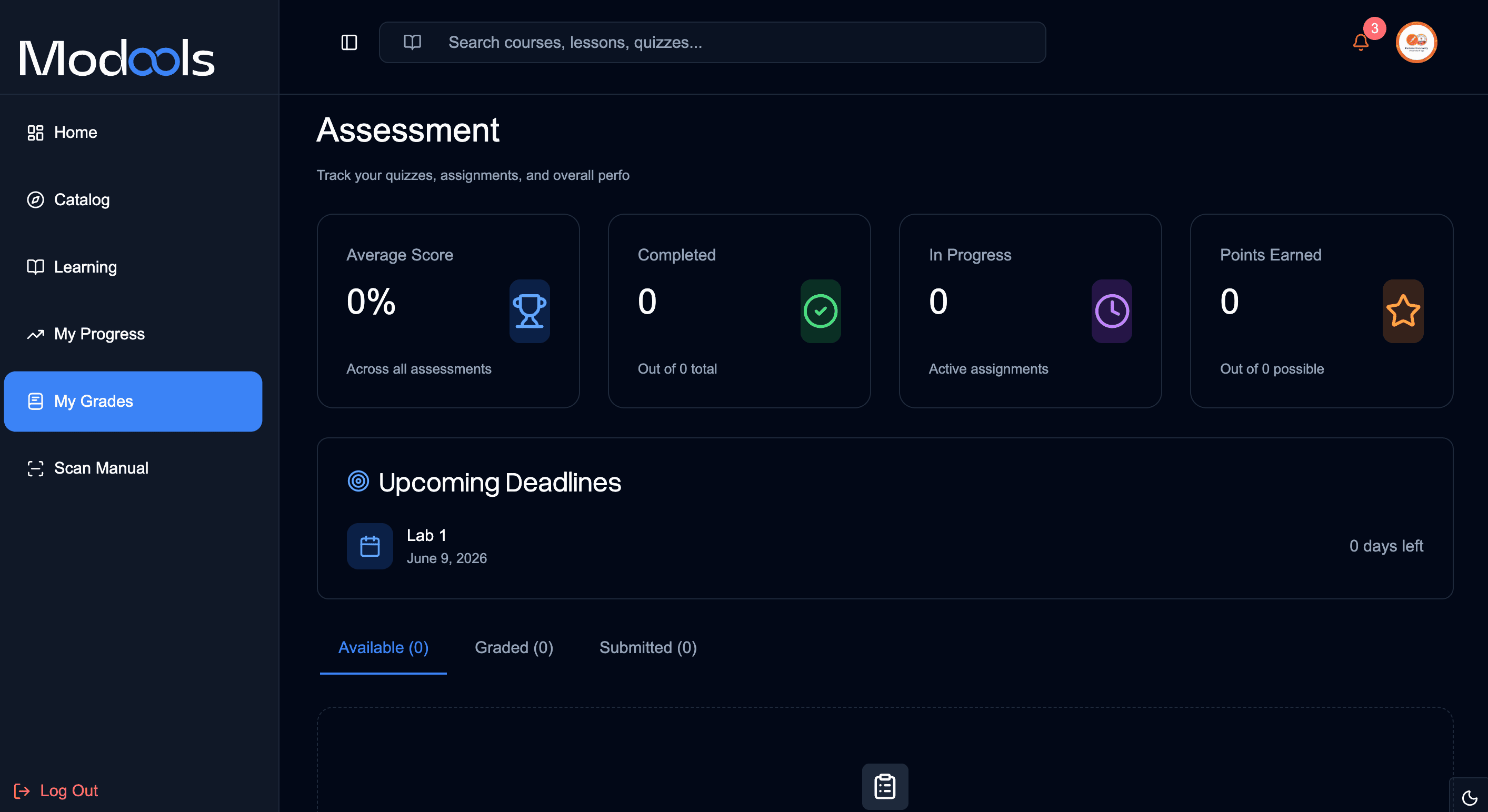Click the green checkmark Completed icon

point(820,312)
